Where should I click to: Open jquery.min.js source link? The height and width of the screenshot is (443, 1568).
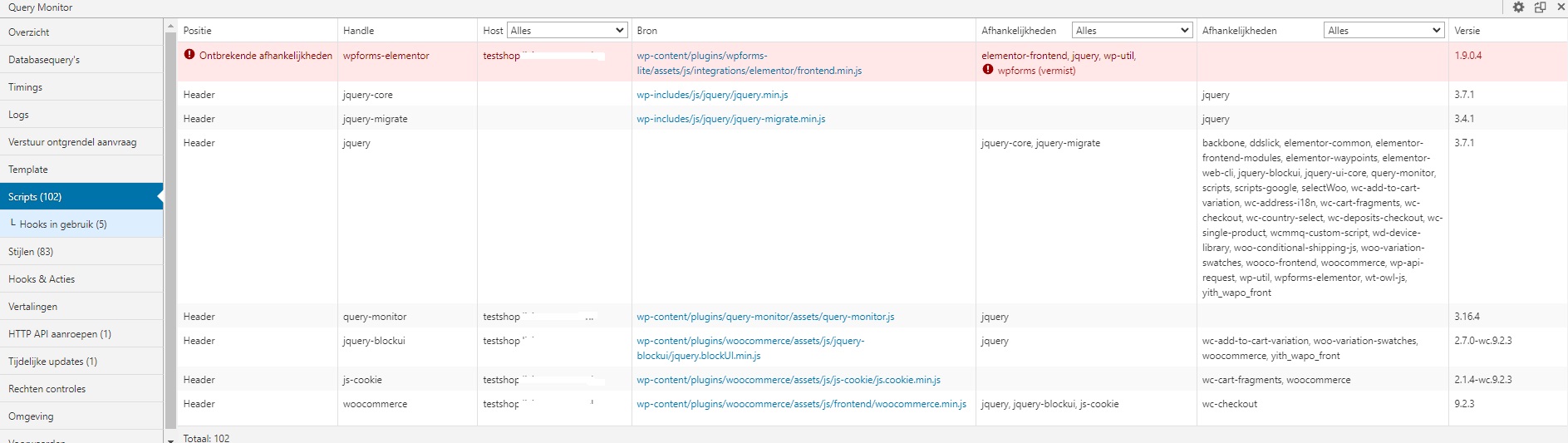point(712,95)
